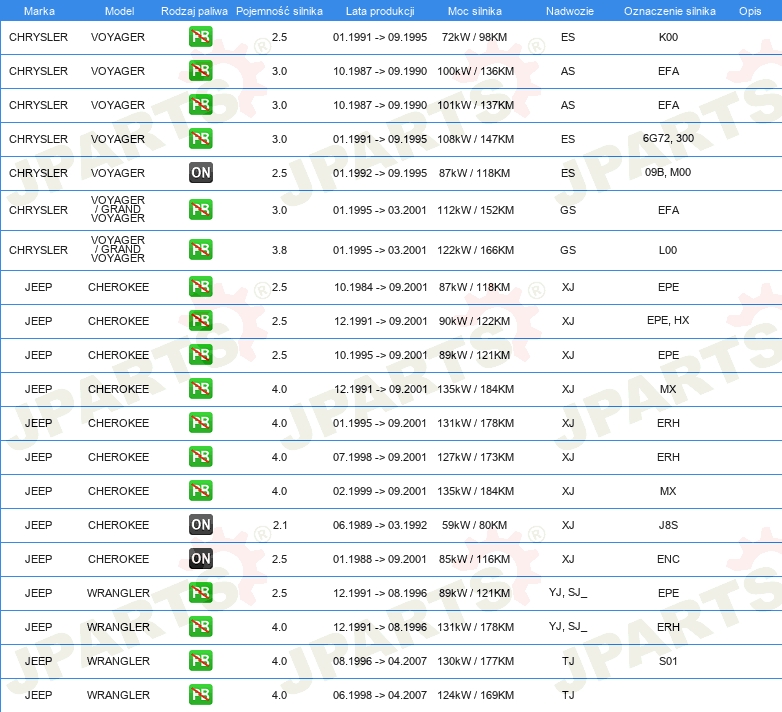The image size is (782, 712).
Task: Select the PB fuel icon for Voyager 3.8
Action: coord(200,250)
